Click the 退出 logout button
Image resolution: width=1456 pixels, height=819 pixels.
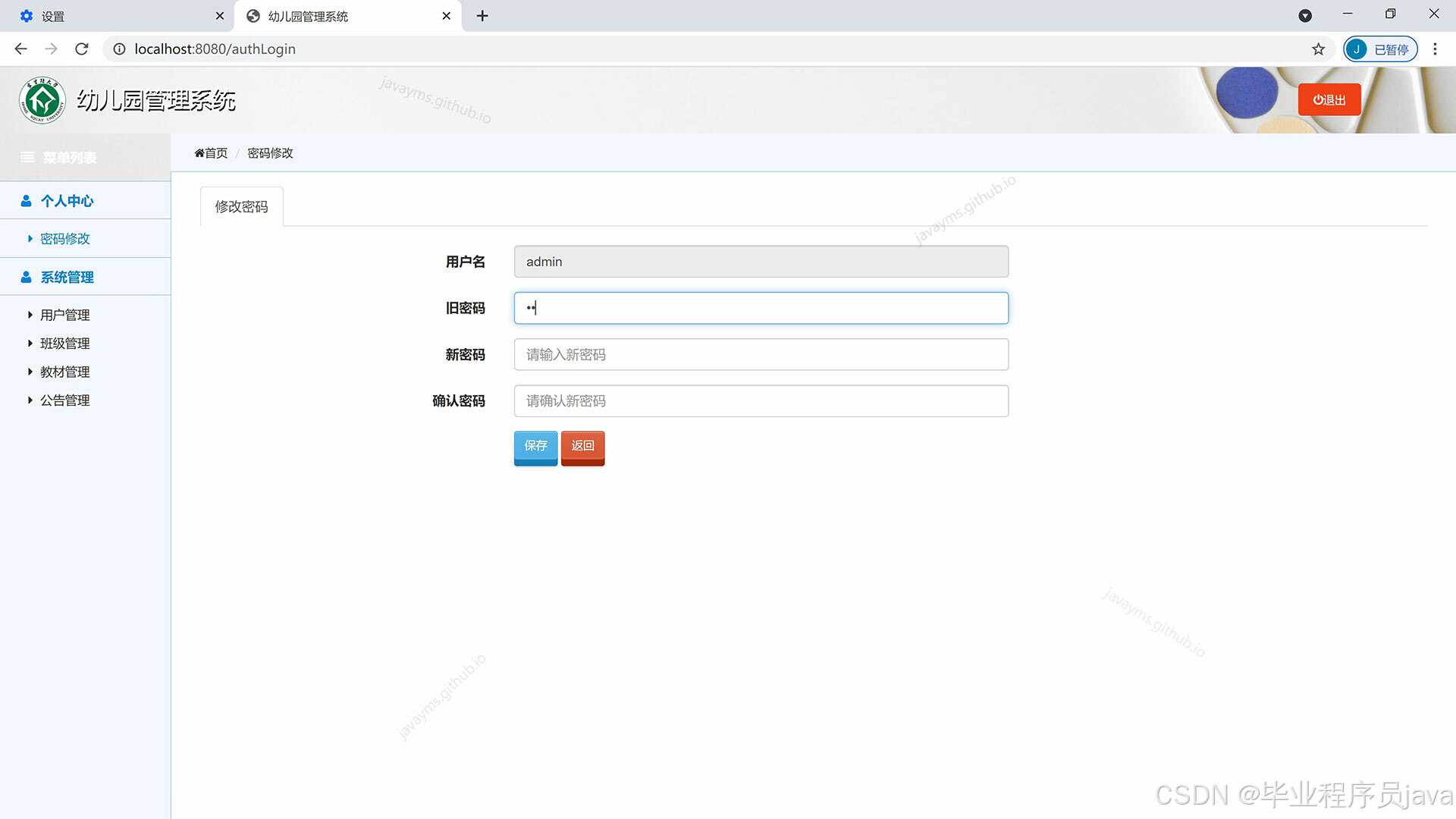pos(1329,100)
